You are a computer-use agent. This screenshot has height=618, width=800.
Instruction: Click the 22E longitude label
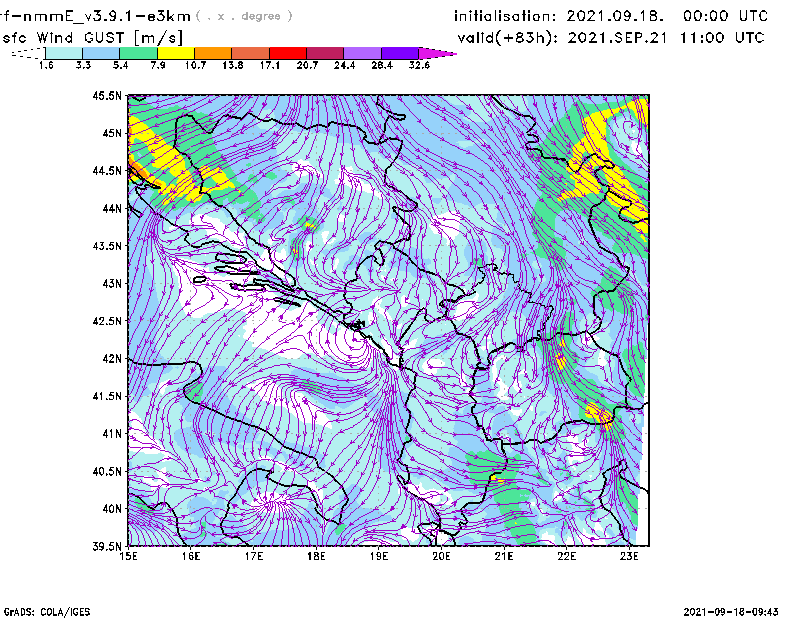(x=567, y=556)
